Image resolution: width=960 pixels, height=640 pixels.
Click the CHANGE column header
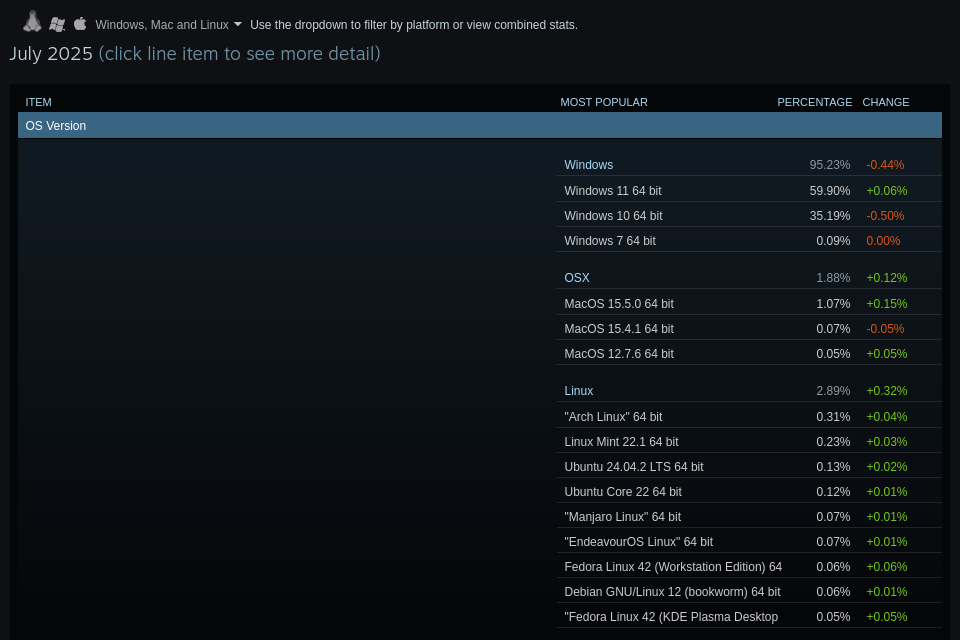[x=885, y=102]
